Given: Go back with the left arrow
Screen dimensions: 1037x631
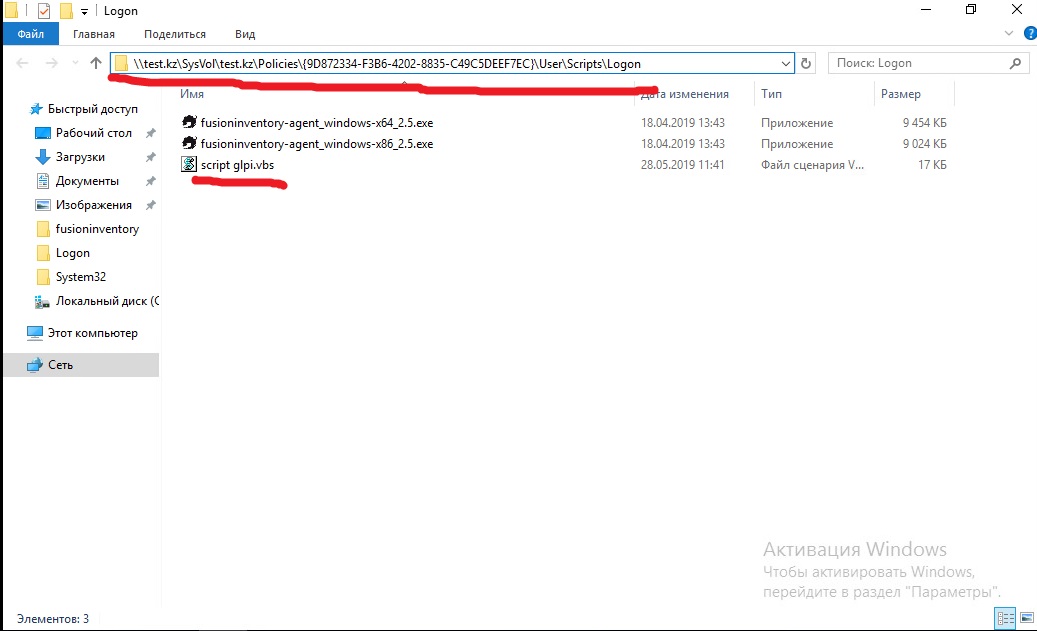Looking at the screenshot, I should (x=22, y=63).
